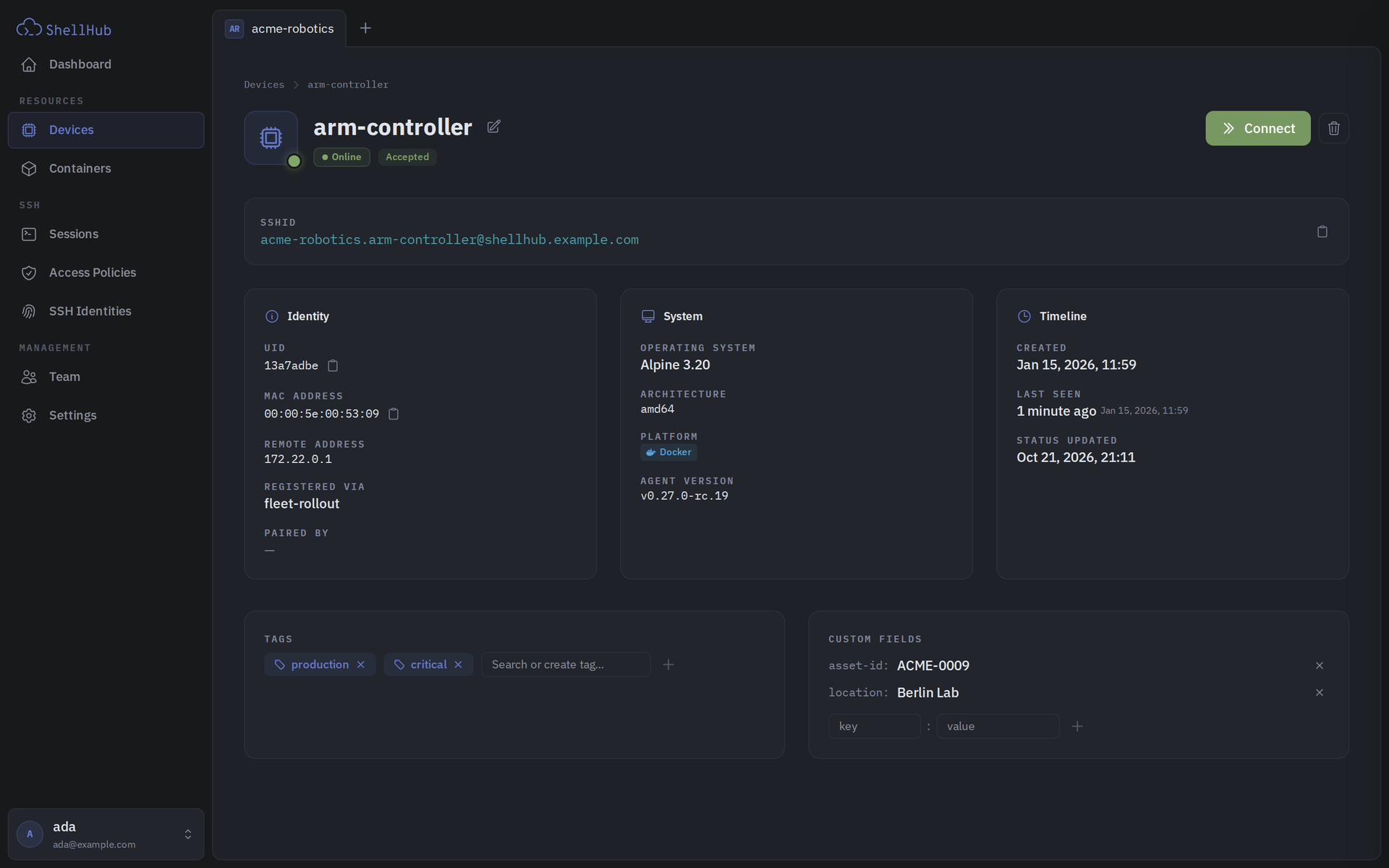1389x868 pixels.
Task: Copy the SSHID using clipboard icon
Action: (x=1322, y=231)
